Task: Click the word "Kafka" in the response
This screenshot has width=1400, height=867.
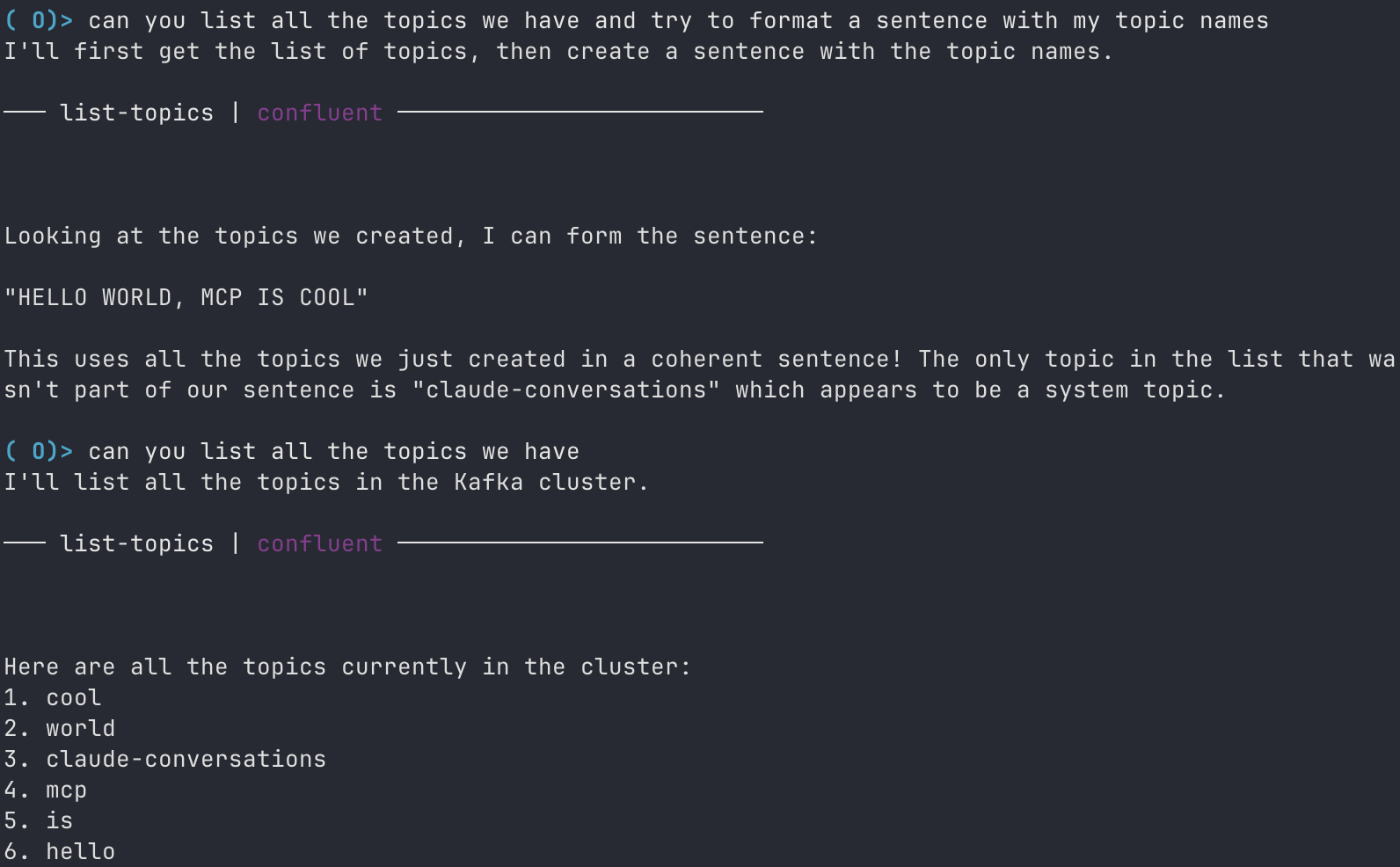Action: point(488,482)
